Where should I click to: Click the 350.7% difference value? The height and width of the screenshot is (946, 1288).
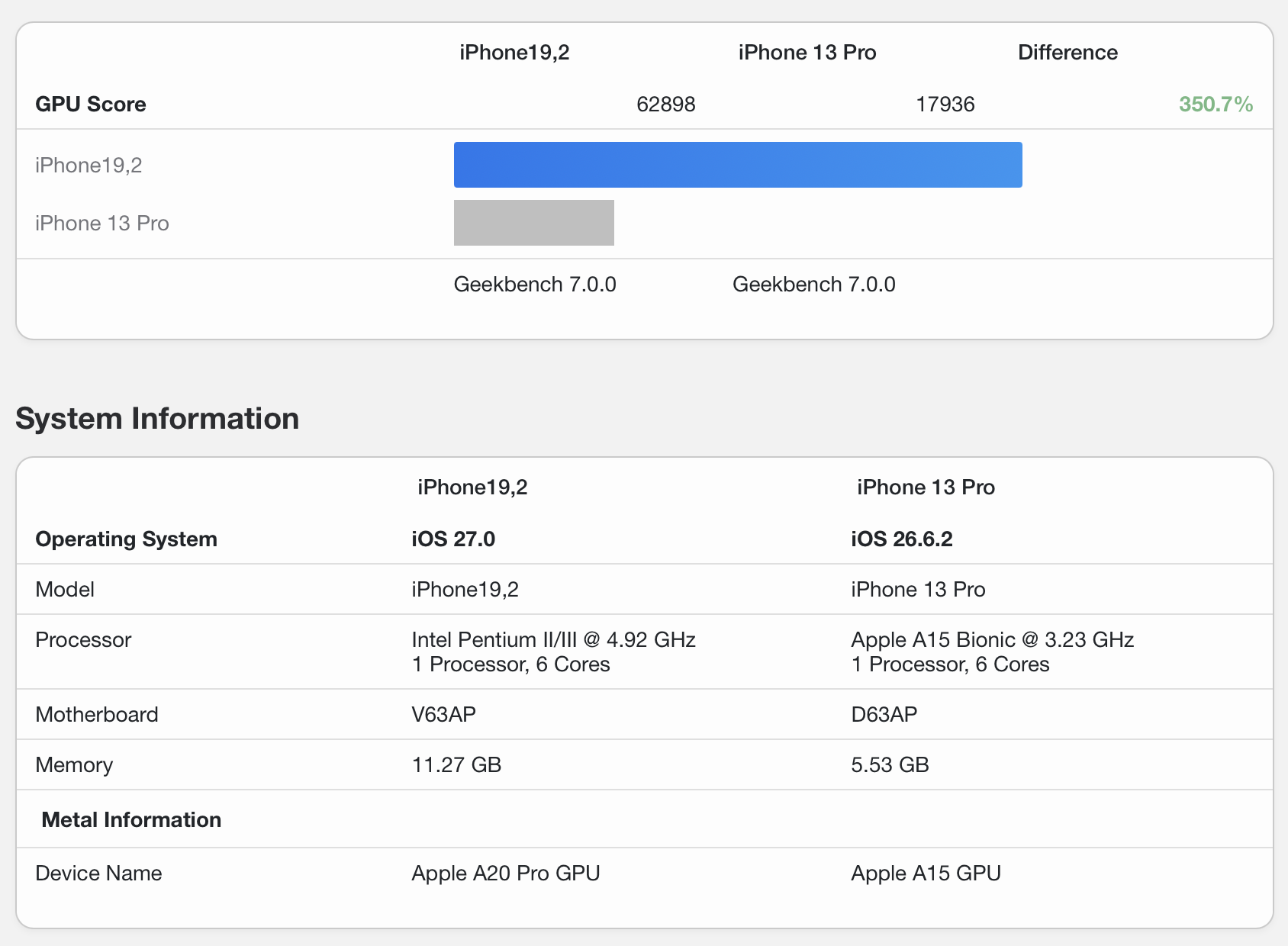point(1216,104)
